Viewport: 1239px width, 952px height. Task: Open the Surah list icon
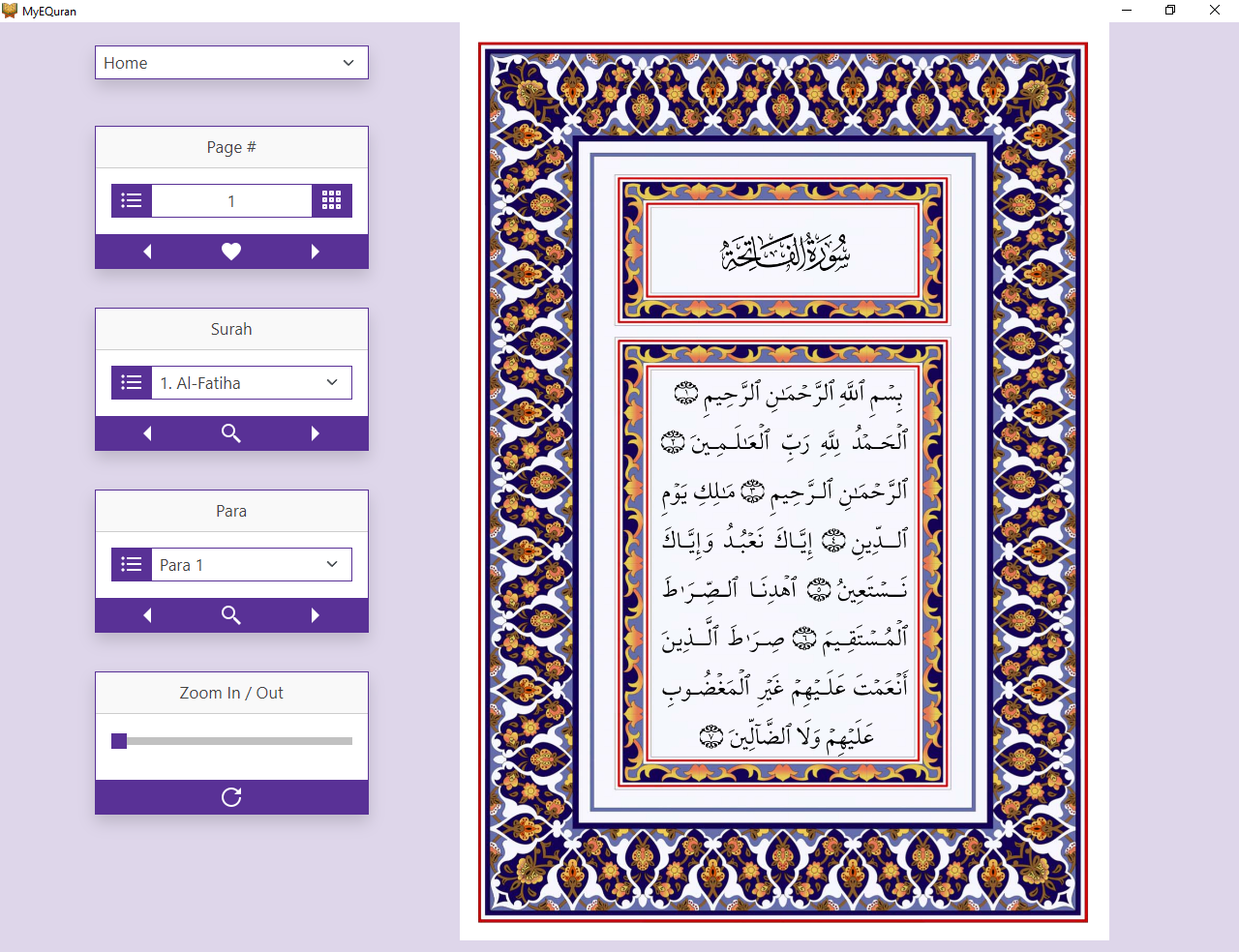[x=132, y=382]
